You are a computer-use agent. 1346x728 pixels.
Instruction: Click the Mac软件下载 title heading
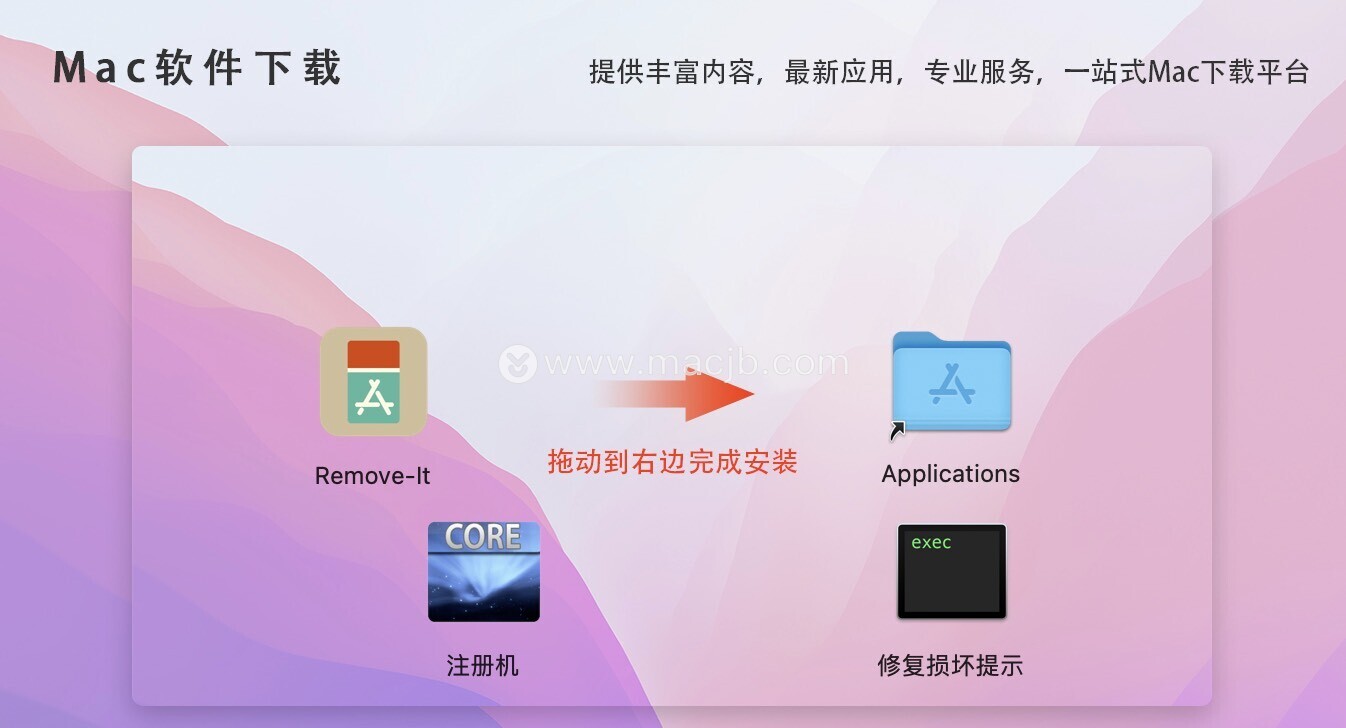pyautogui.click(x=197, y=69)
